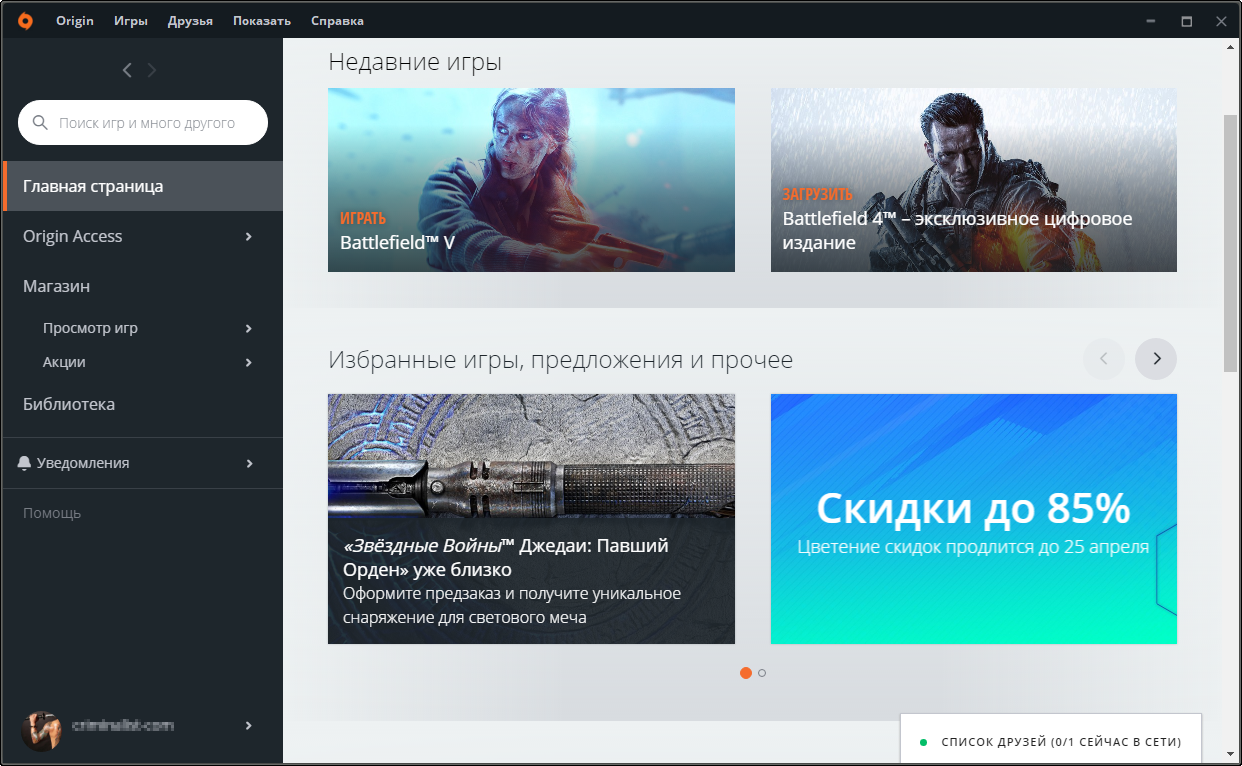Open Origin Access section
Viewport: 1242px width, 766px height.
[142, 236]
